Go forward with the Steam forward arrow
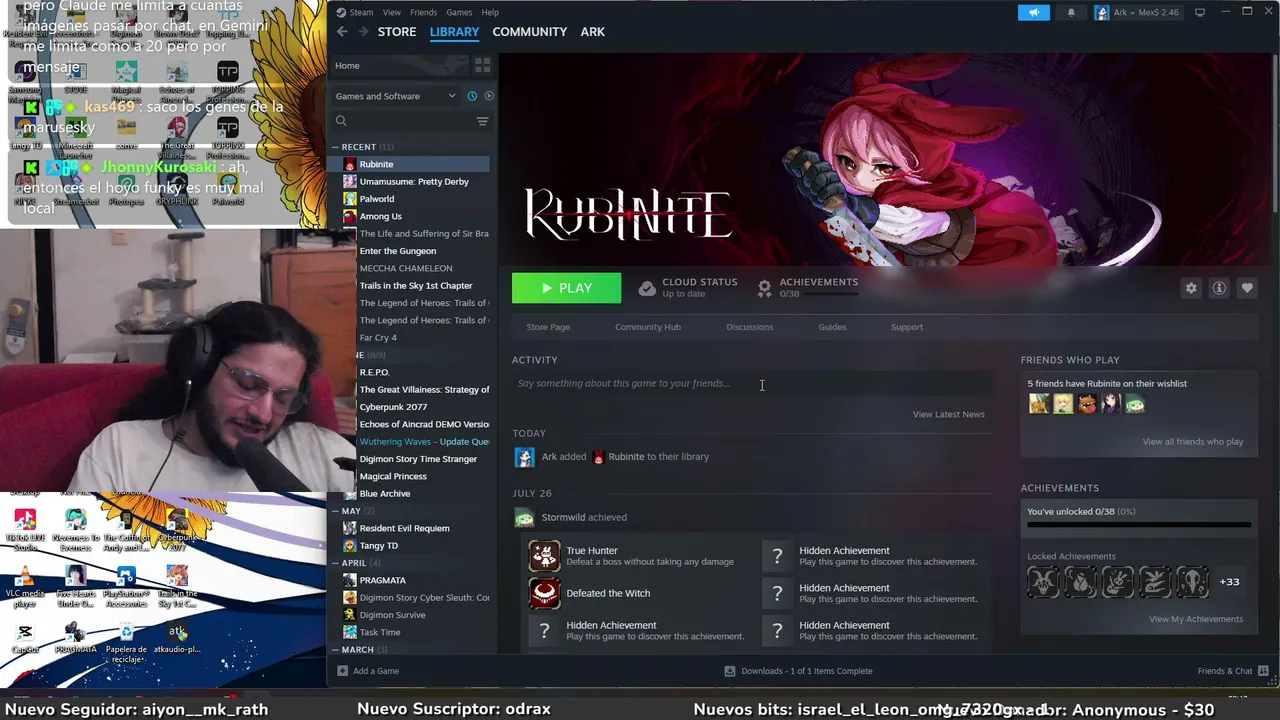The width and height of the screenshot is (1280, 720). click(362, 32)
